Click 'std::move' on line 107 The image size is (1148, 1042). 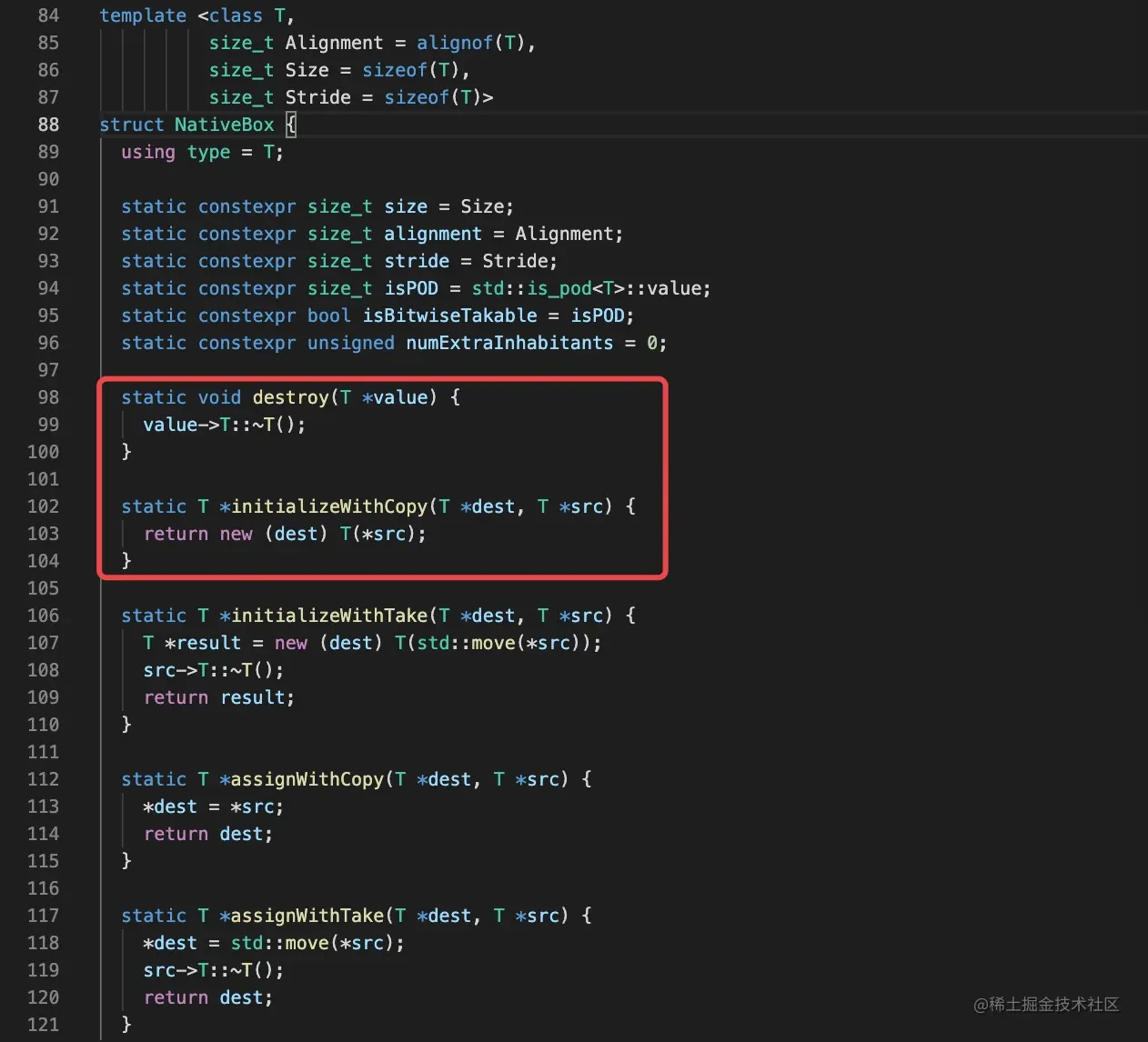pyautogui.click(x=466, y=643)
